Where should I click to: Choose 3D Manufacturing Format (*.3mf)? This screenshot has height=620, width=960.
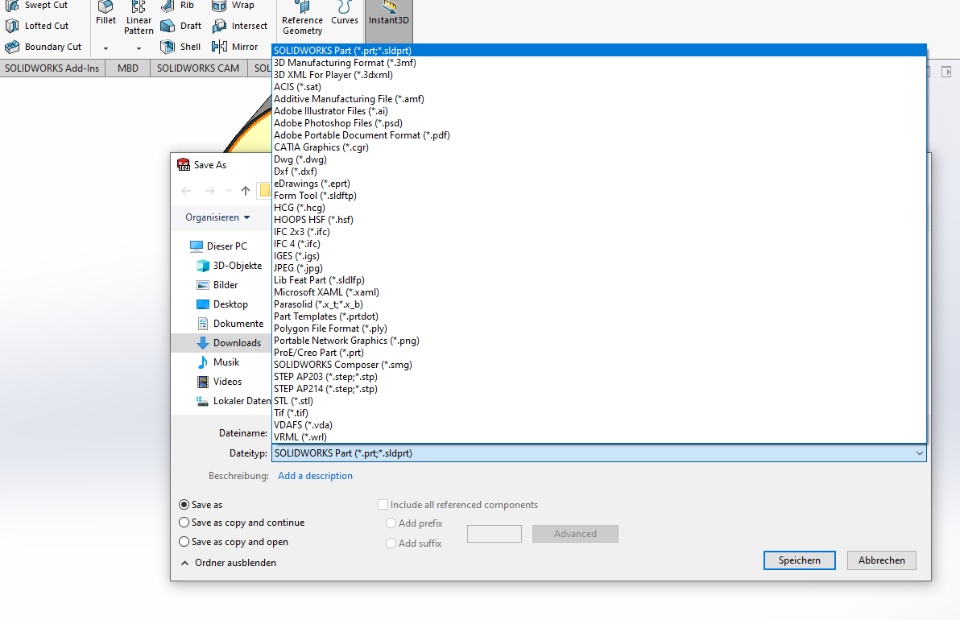click(599, 62)
